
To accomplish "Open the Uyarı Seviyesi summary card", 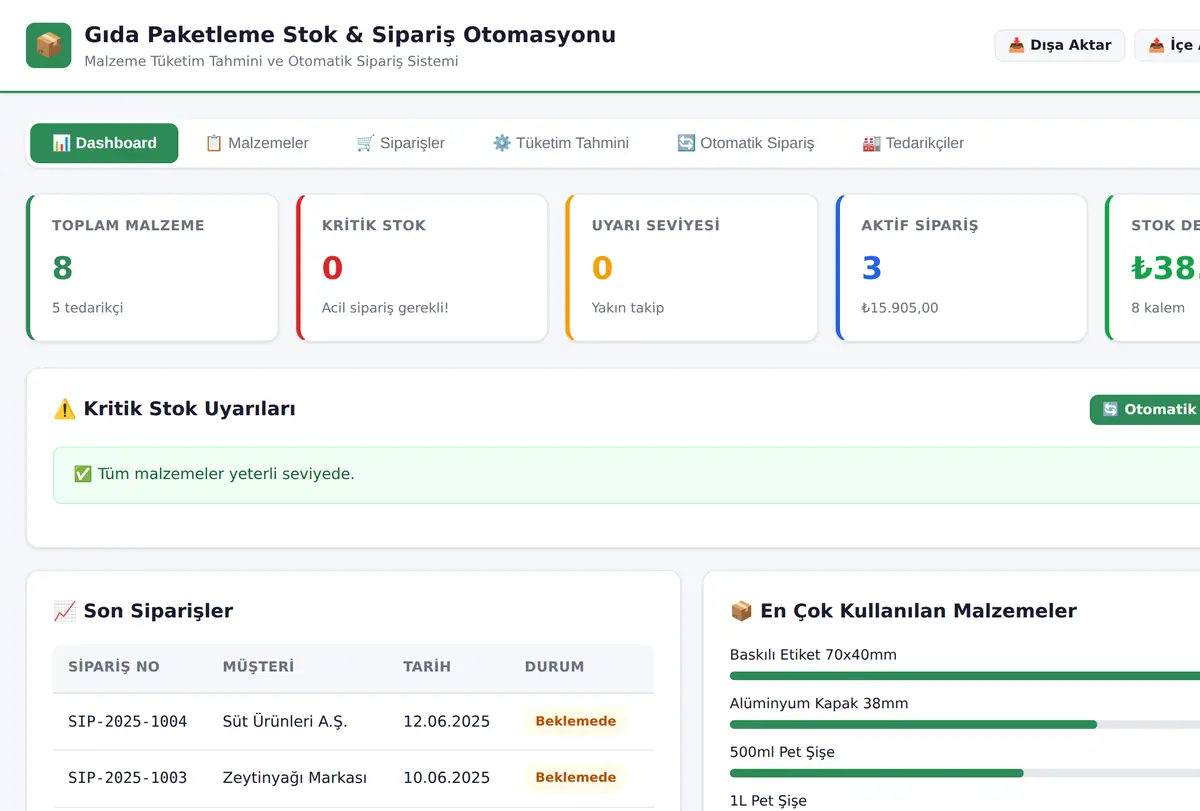I will [692, 268].
